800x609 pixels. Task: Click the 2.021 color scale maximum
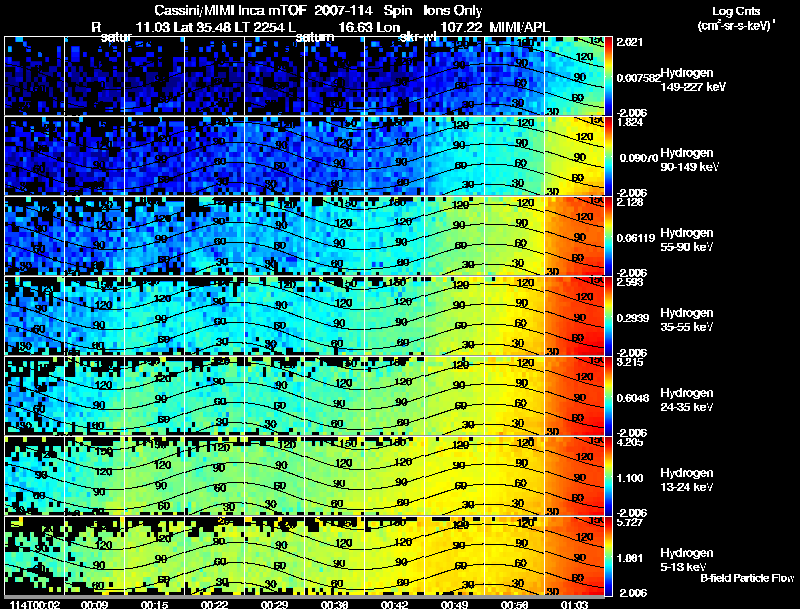coord(630,42)
